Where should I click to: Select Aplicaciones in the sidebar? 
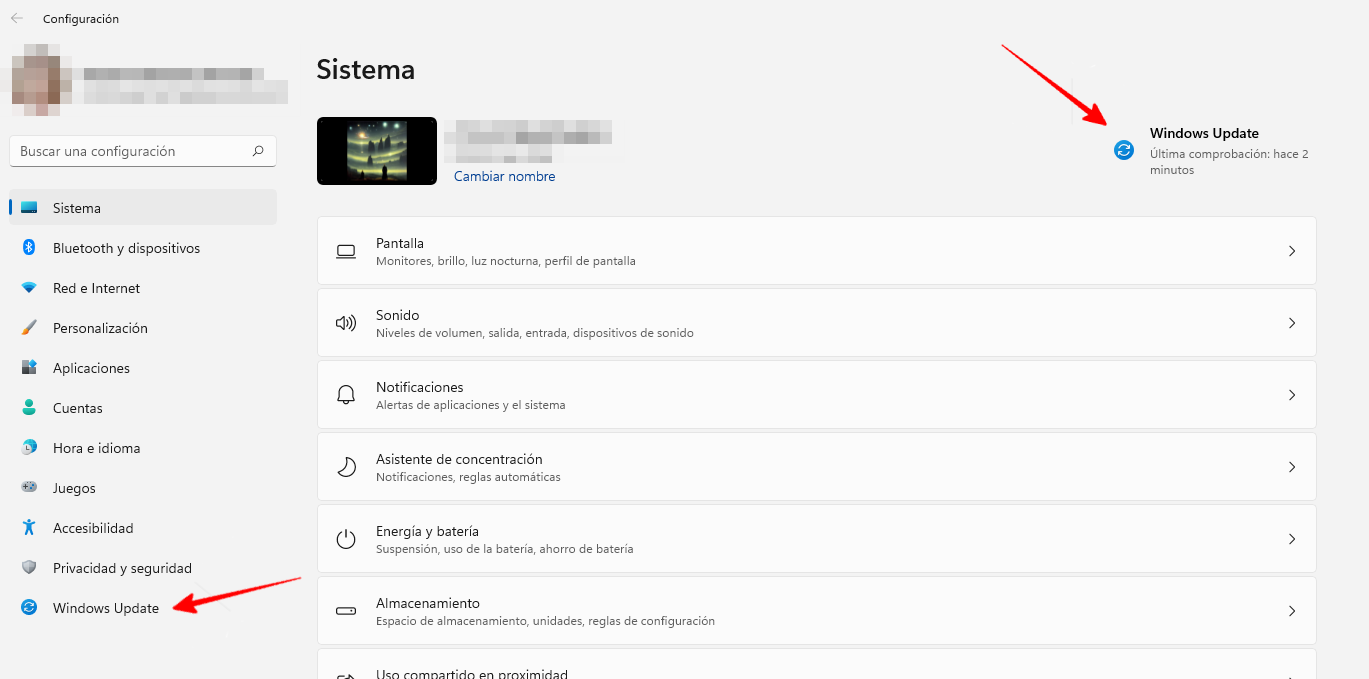click(x=91, y=368)
